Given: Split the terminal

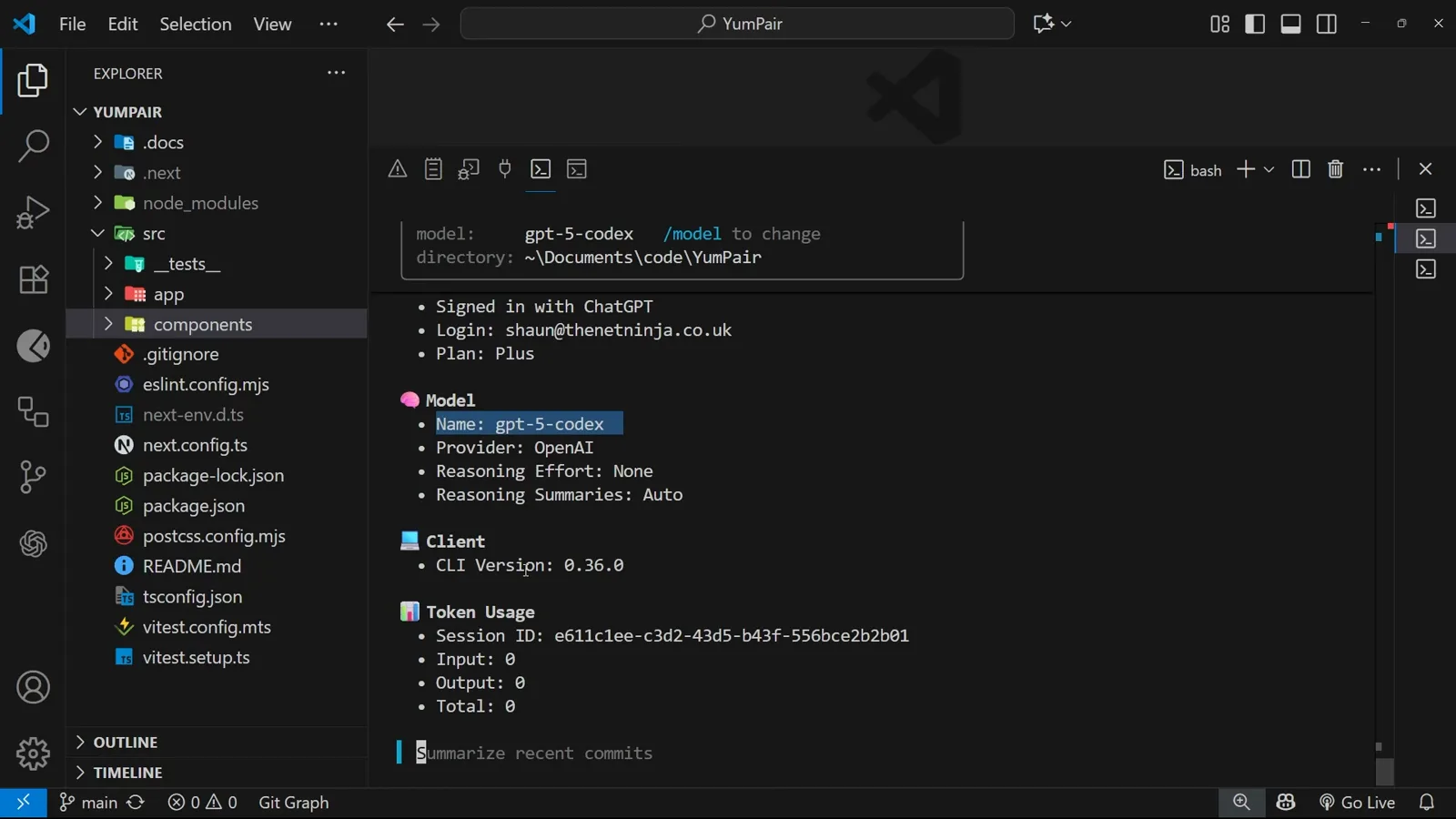Looking at the screenshot, I should point(1301,169).
